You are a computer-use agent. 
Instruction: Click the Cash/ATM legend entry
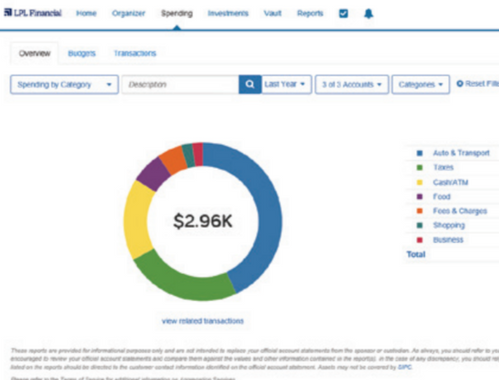click(x=450, y=182)
